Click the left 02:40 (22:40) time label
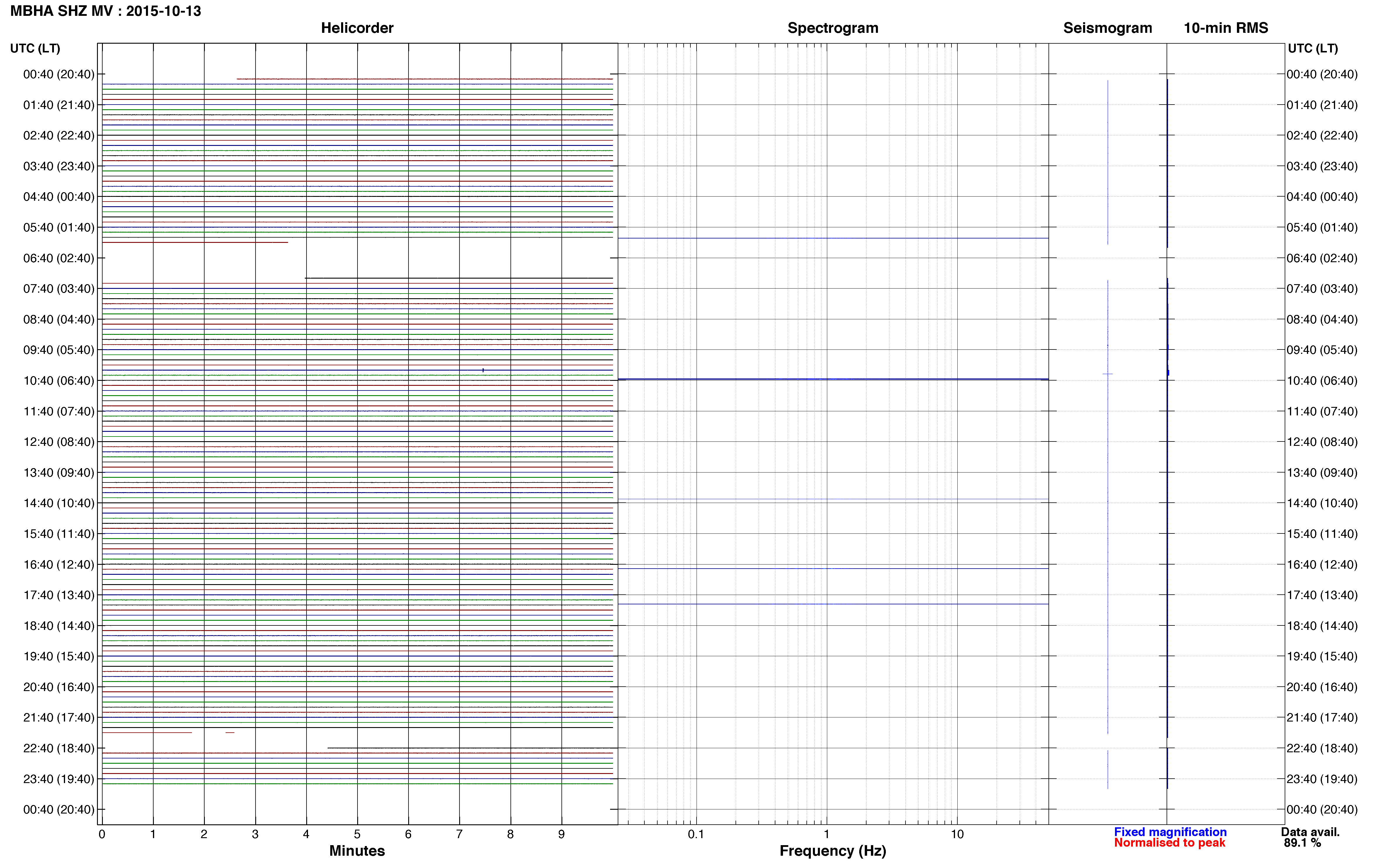1389x868 pixels. (59, 135)
